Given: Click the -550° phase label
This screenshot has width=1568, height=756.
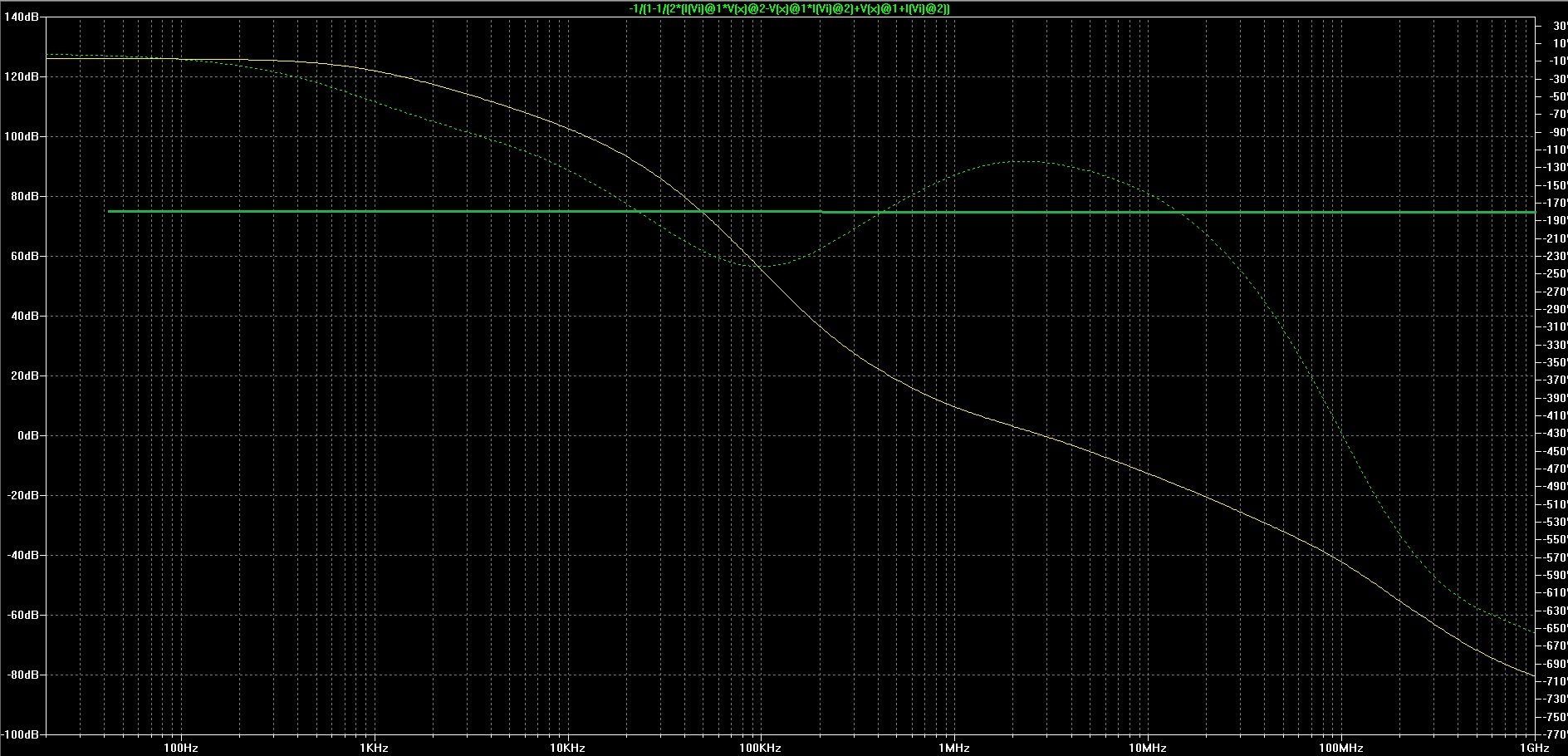Looking at the screenshot, I should coord(1556,540).
